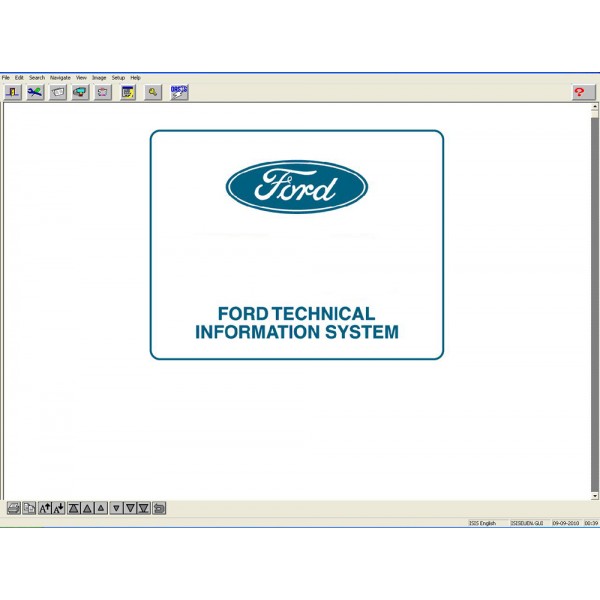The image size is (600, 600).
Task: Jump to bottom with barred down-triangle icon
Action: [144, 508]
